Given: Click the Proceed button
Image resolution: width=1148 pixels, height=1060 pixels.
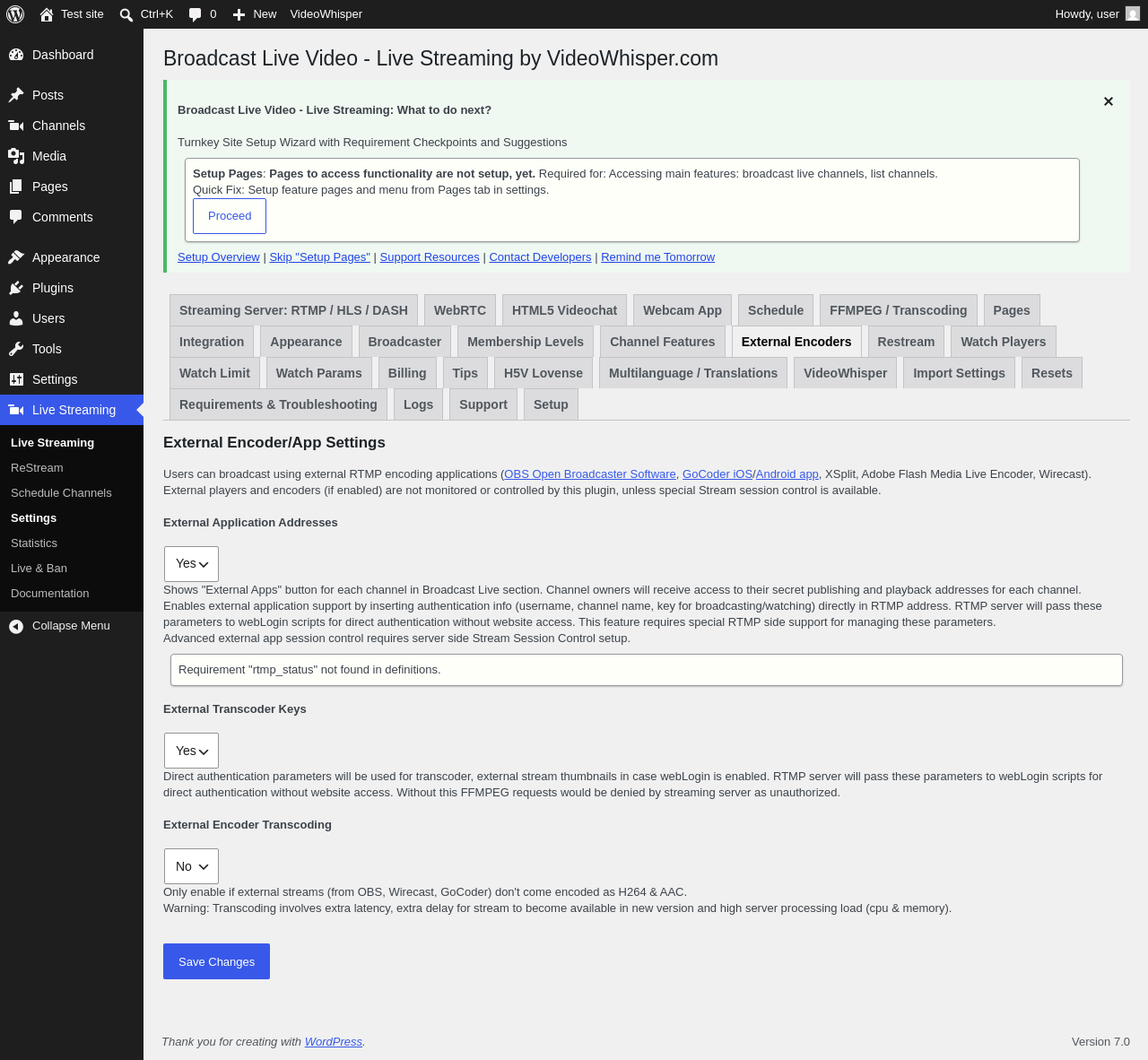Looking at the screenshot, I should pos(230,216).
